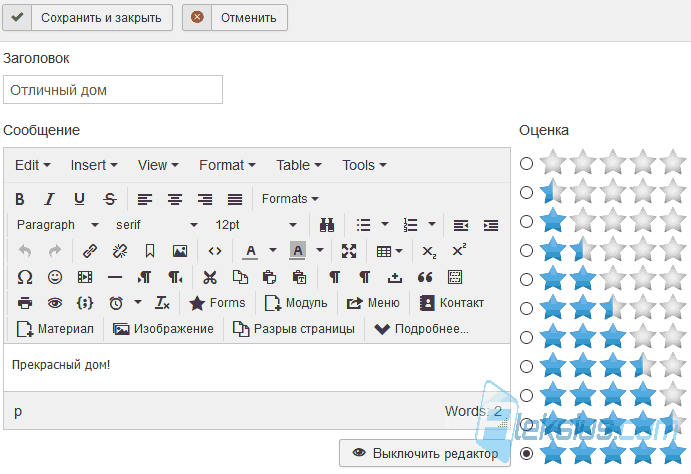Toggle bold formatting in the editor
The height and width of the screenshot is (474, 691).
pos(20,199)
